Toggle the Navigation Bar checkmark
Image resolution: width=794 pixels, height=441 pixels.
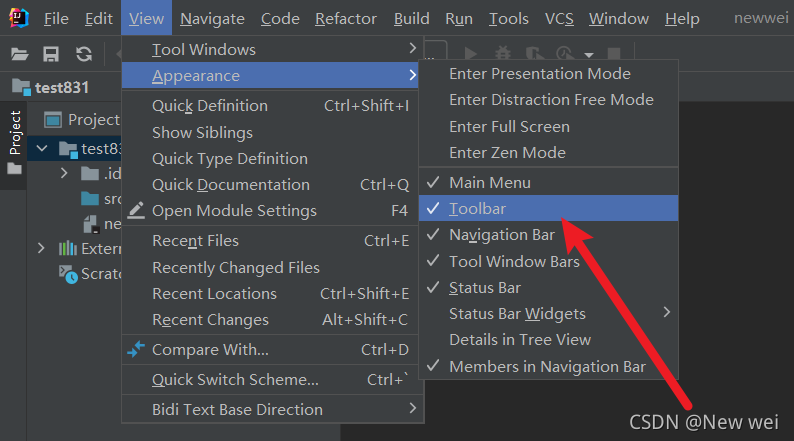[501, 235]
